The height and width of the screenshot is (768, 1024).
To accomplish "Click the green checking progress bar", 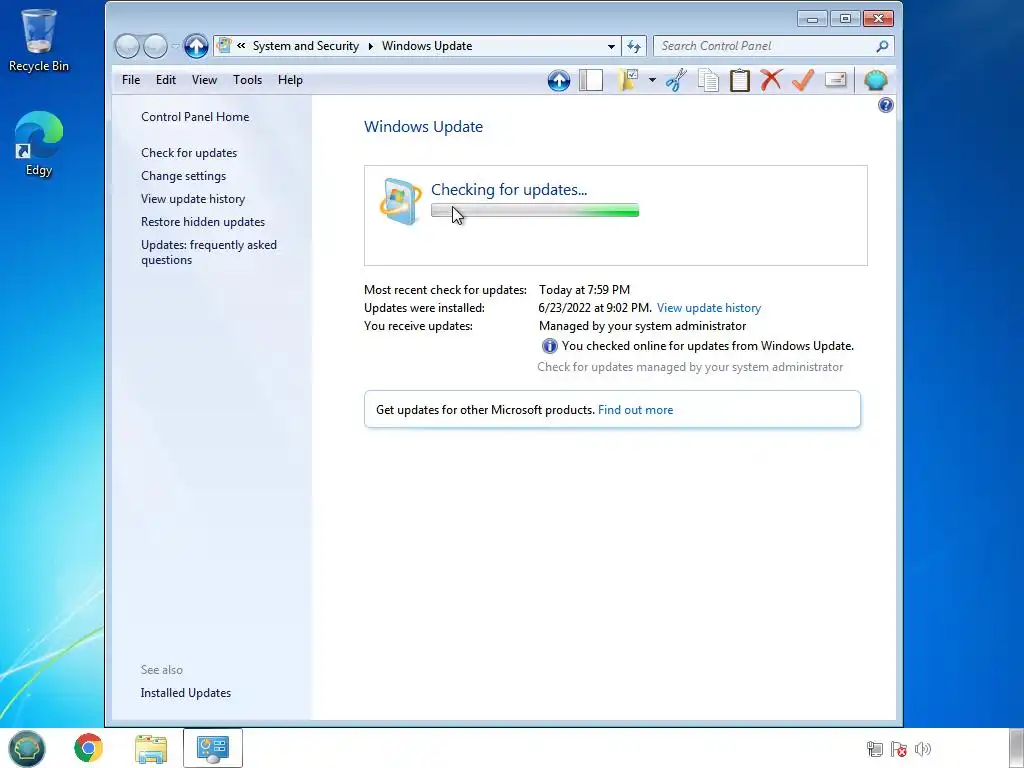I will [535, 210].
